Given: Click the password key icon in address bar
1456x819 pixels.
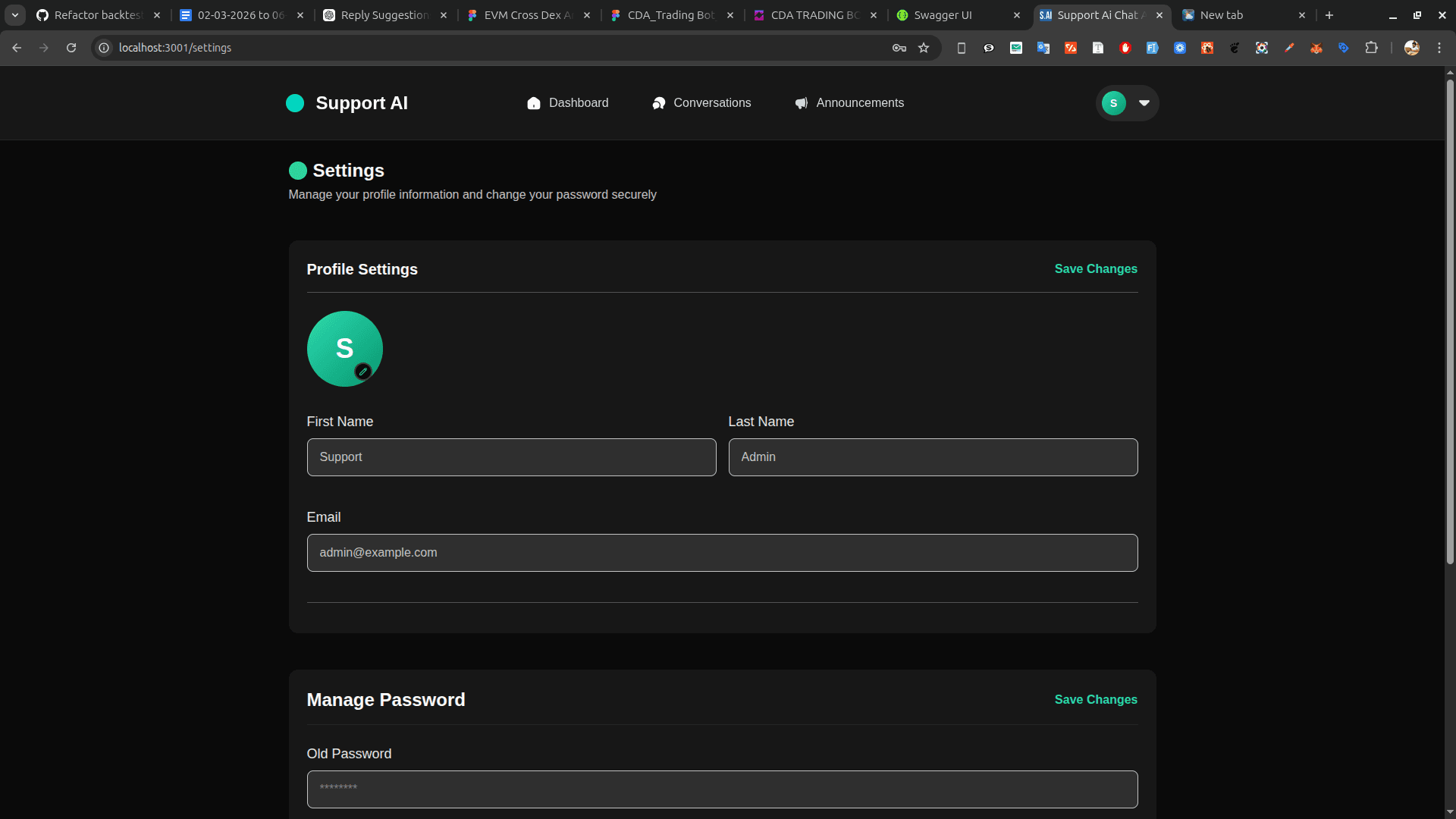Looking at the screenshot, I should click(x=899, y=48).
